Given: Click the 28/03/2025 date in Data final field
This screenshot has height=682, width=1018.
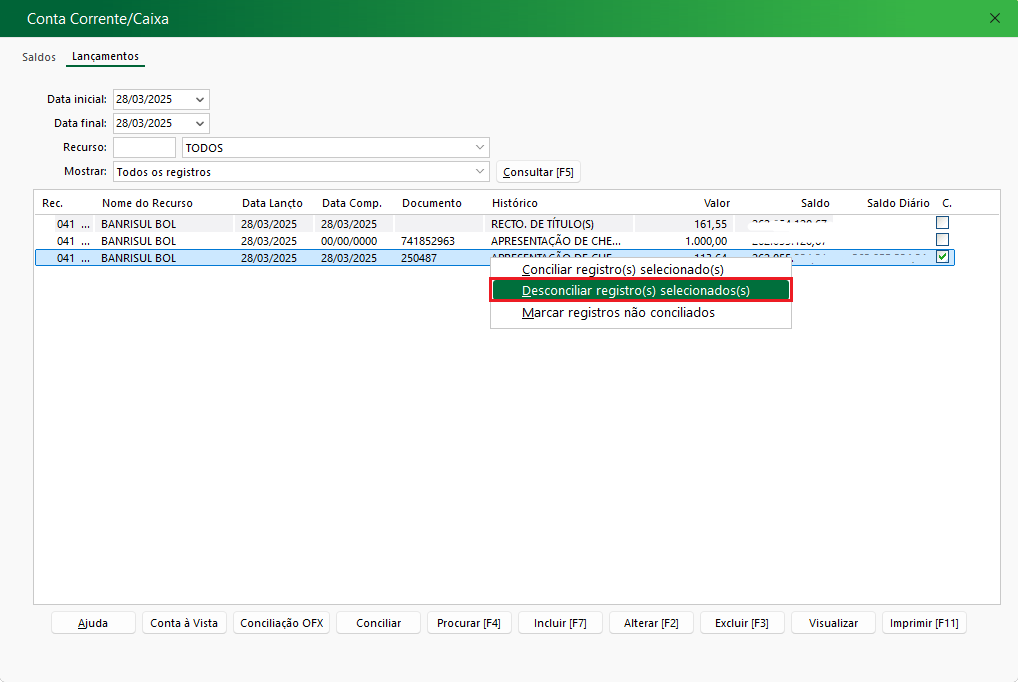Looking at the screenshot, I should click(144, 123).
